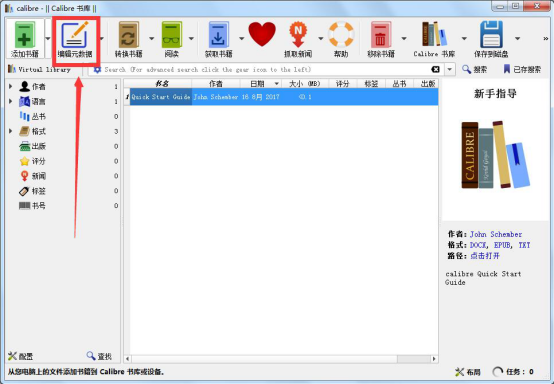Open Edit metadata dropdown arrow
Viewport: 554px width, 384px height.
coord(102,38)
